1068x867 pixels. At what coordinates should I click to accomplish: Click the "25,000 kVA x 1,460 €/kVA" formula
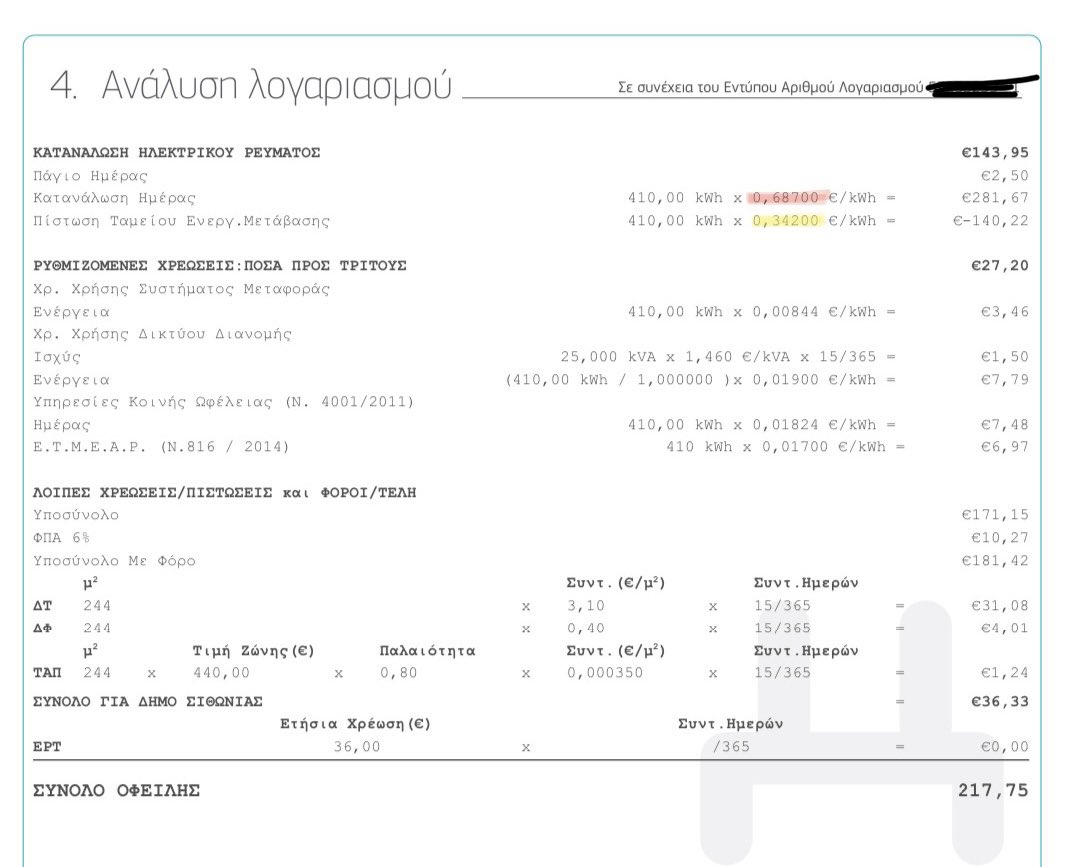676,357
